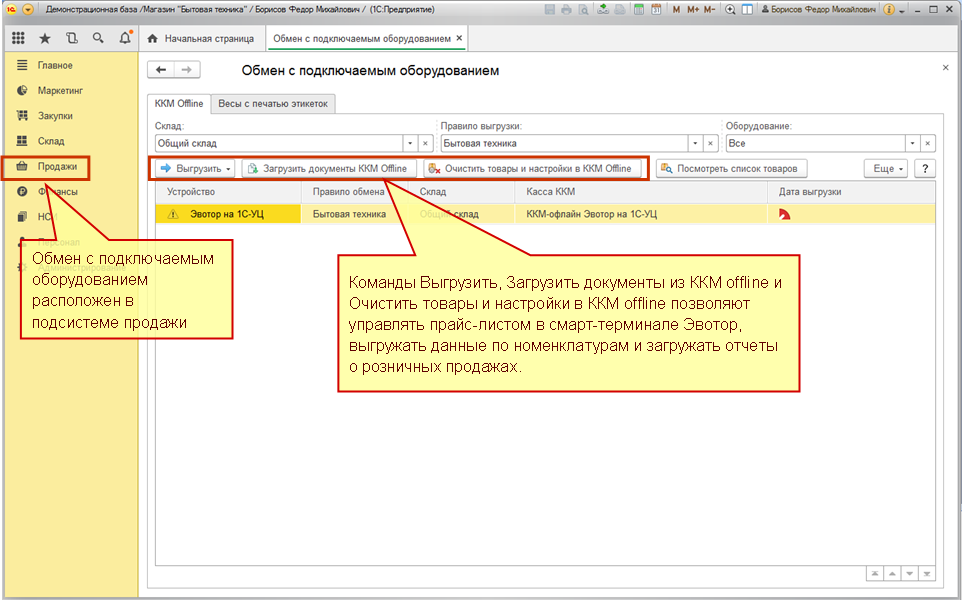Image resolution: width=963 pixels, height=601 pixels.
Task: Click the Бытовая техника table cell
Action: pyautogui.click(x=355, y=214)
